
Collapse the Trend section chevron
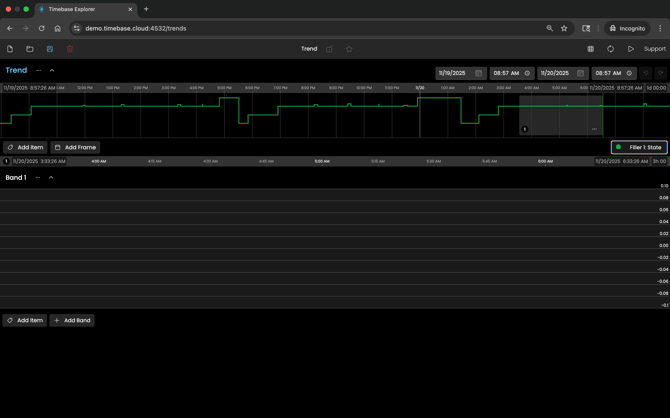pyautogui.click(x=52, y=71)
